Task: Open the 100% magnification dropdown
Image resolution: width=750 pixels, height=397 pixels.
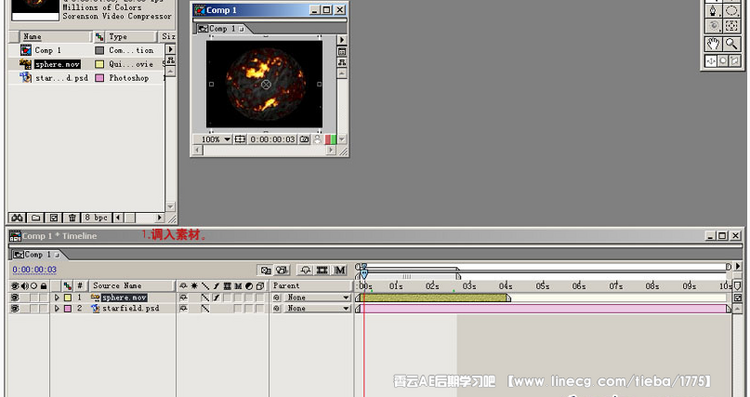Action: (216, 139)
